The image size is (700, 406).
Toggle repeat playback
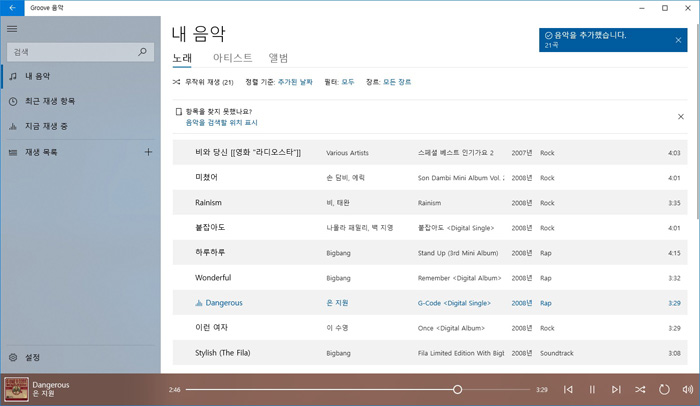point(664,389)
